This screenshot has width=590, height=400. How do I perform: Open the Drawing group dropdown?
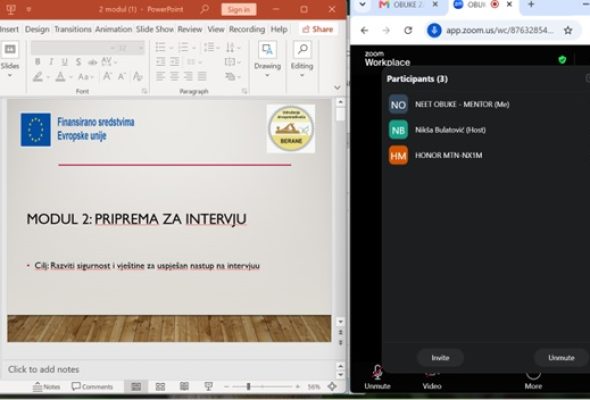pyautogui.click(x=267, y=59)
